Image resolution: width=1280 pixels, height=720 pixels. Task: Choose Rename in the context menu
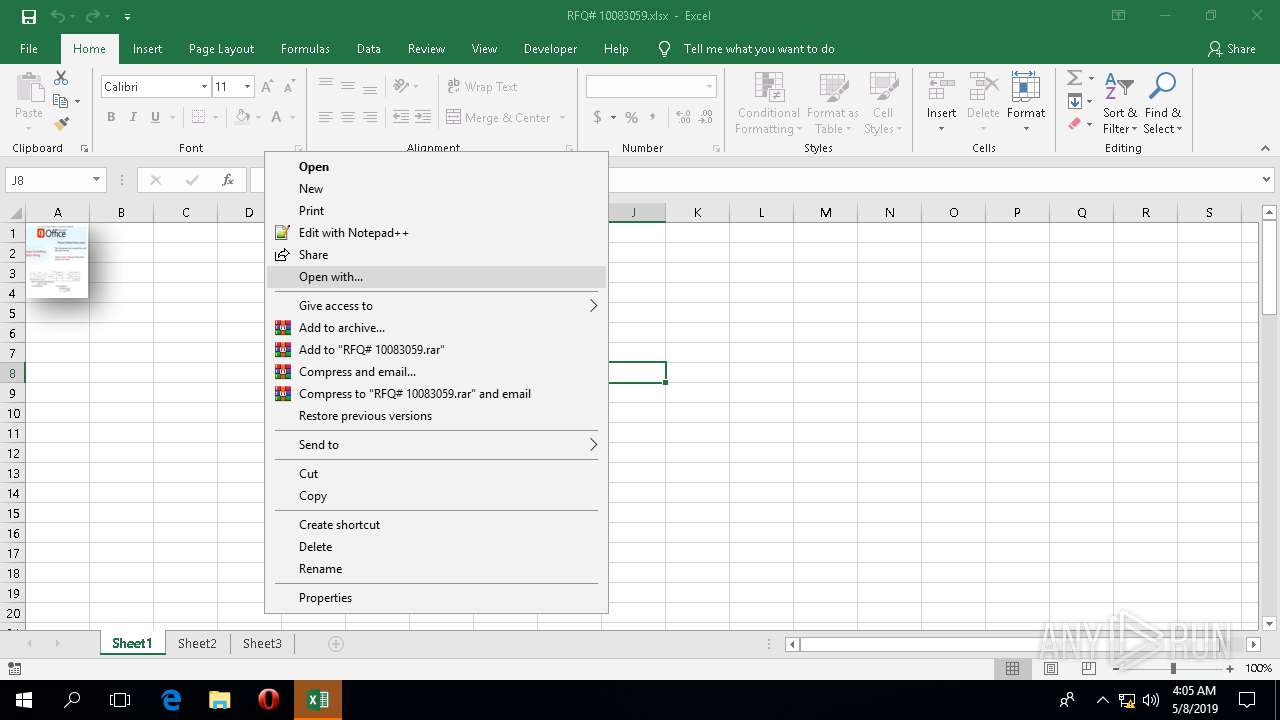pos(436,569)
